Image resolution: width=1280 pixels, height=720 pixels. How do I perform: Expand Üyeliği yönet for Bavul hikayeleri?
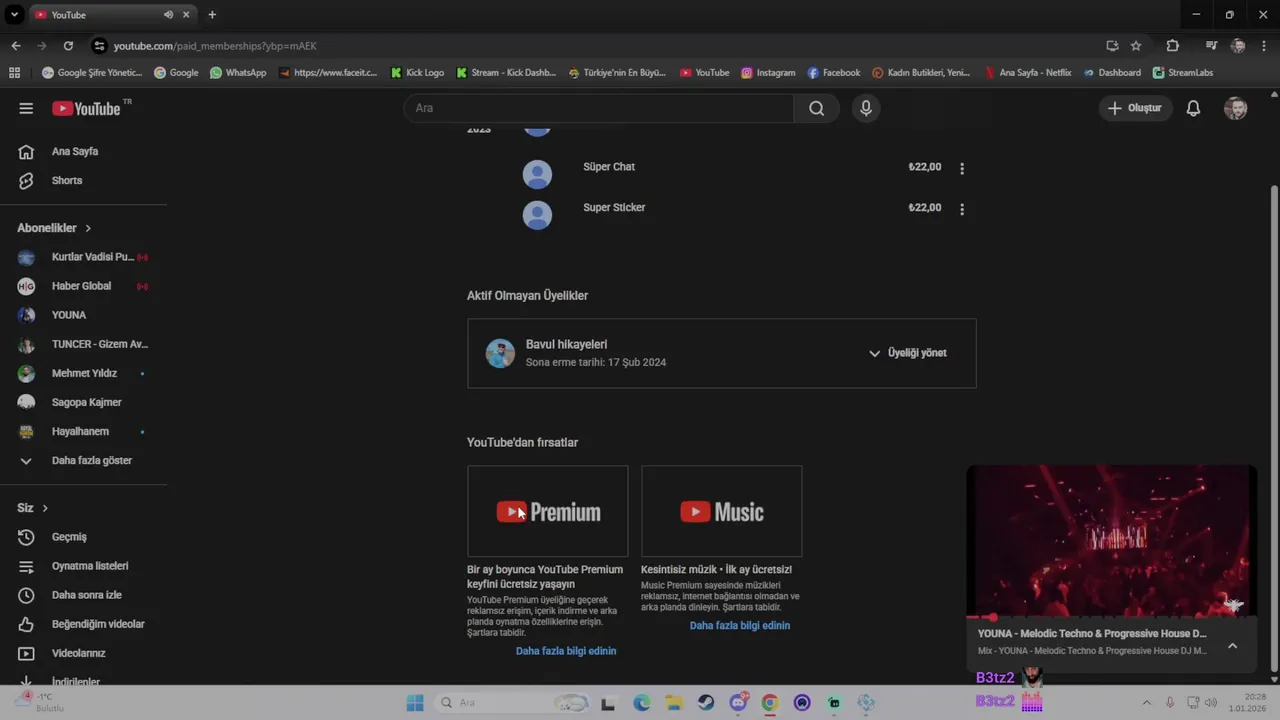pos(907,353)
